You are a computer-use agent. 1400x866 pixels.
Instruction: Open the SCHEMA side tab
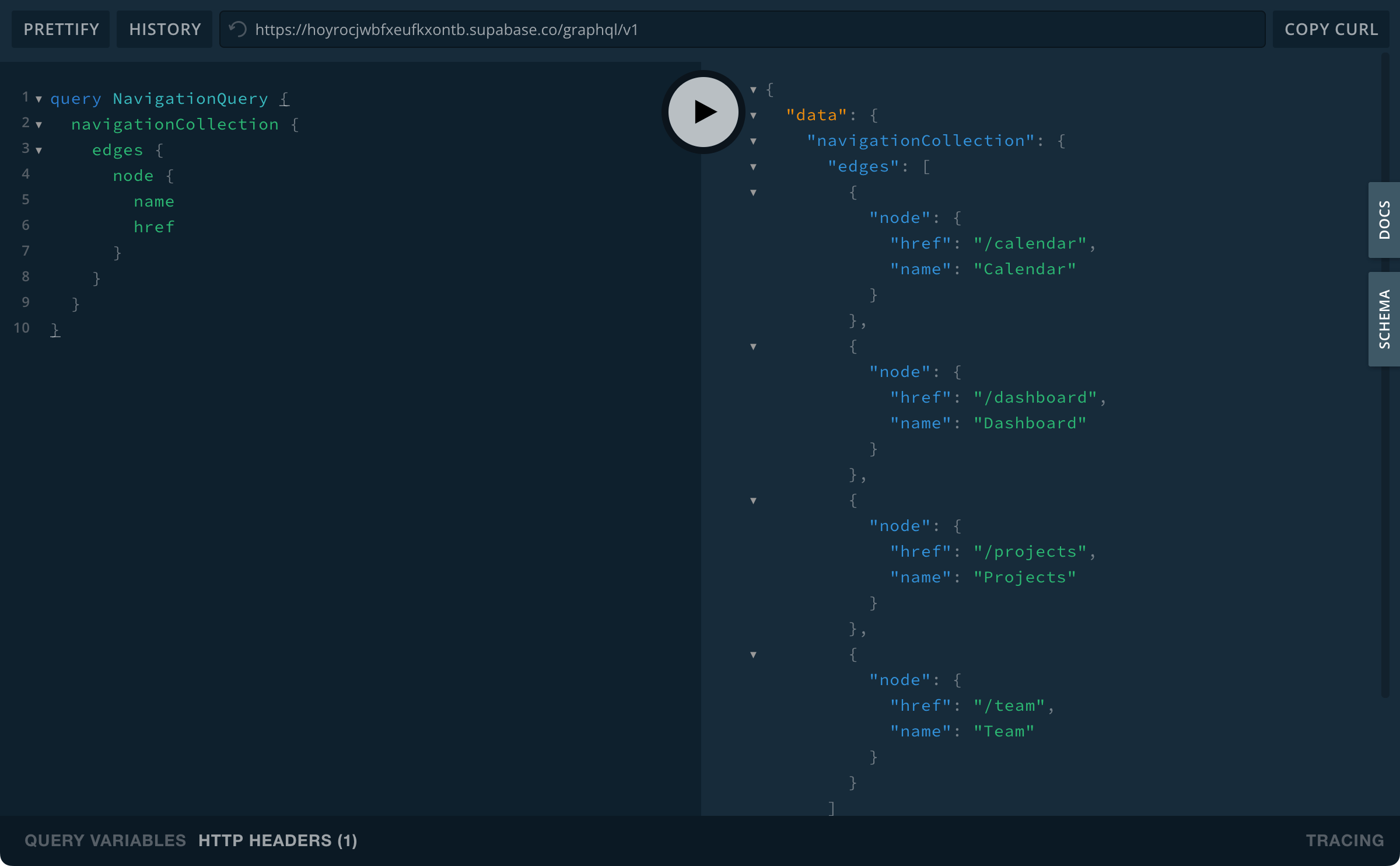click(x=1384, y=319)
